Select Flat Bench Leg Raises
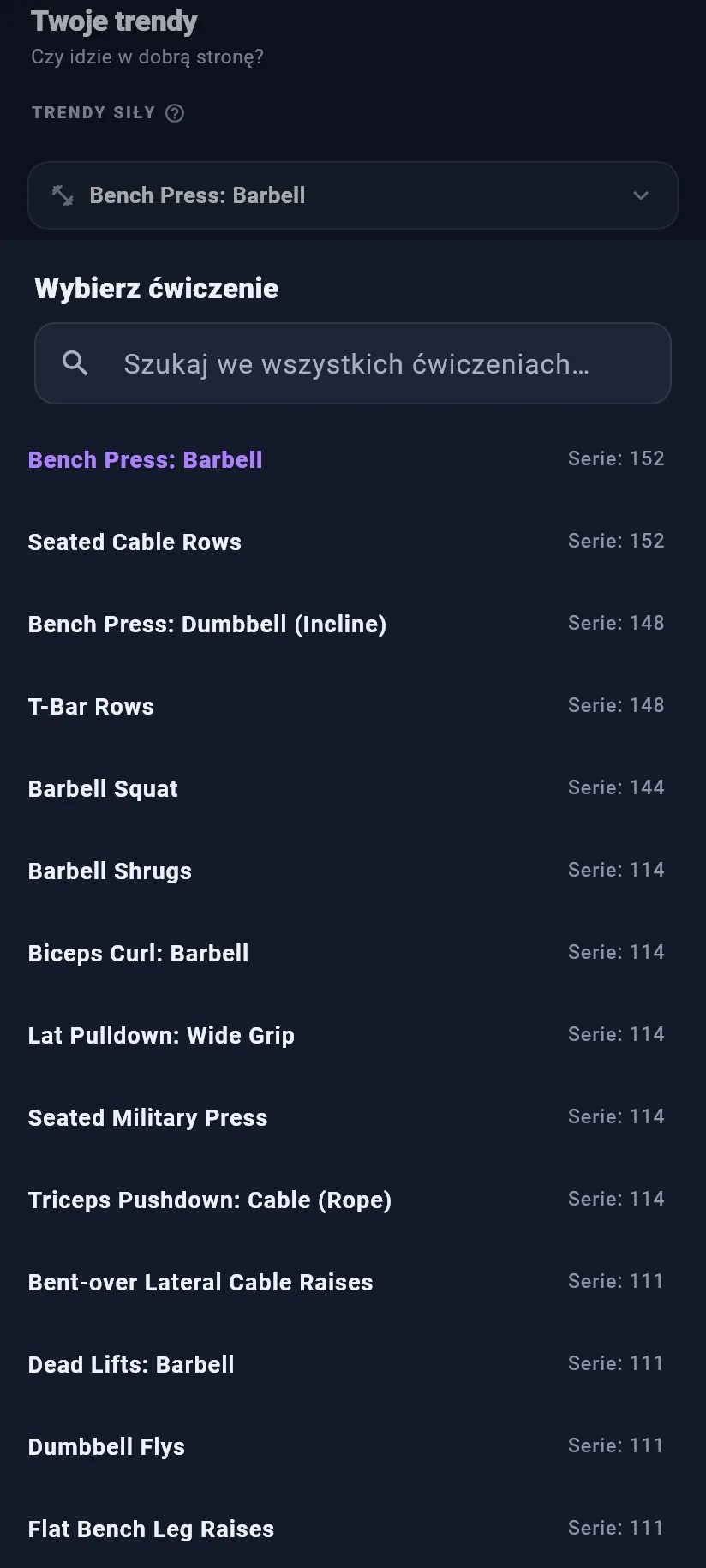The width and height of the screenshot is (706, 1568). pyautogui.click(x=346, y=1529)
